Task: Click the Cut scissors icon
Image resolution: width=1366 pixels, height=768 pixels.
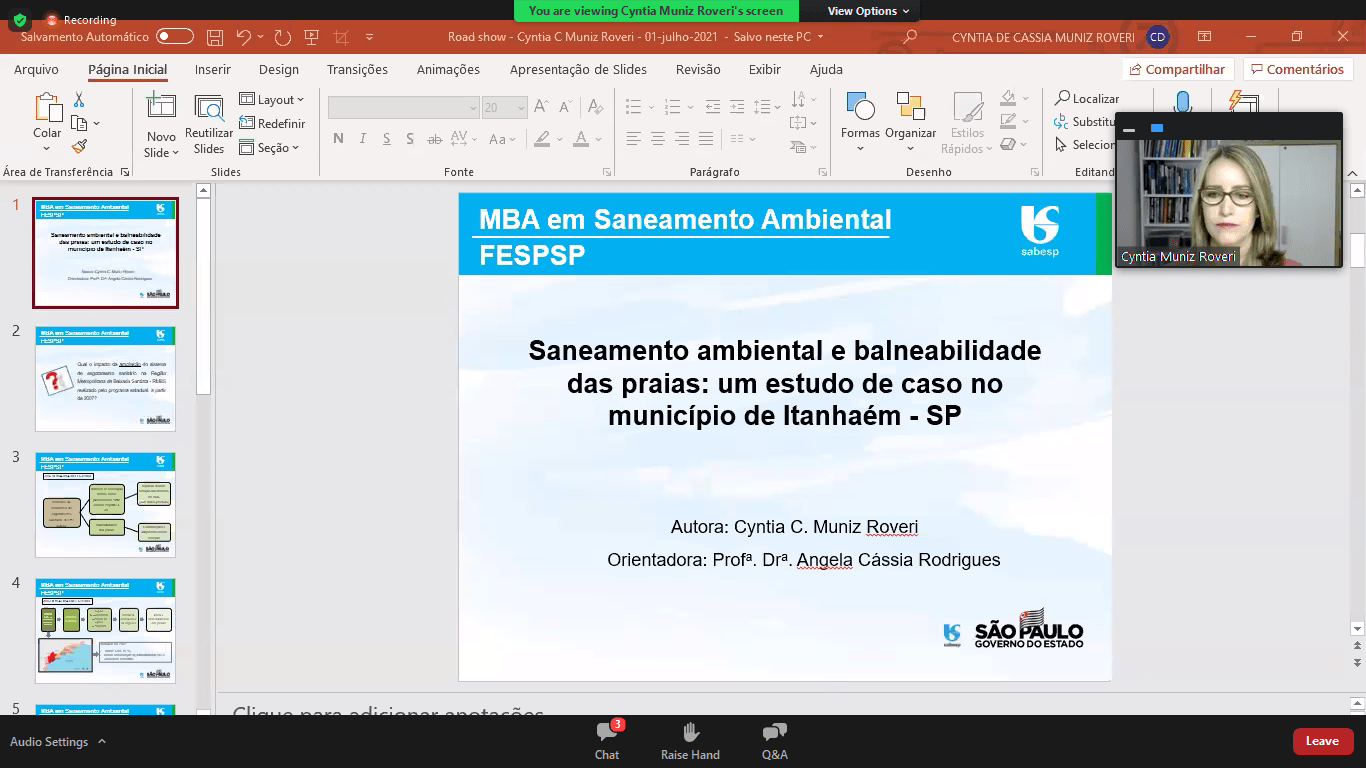Action: (79, 100)
